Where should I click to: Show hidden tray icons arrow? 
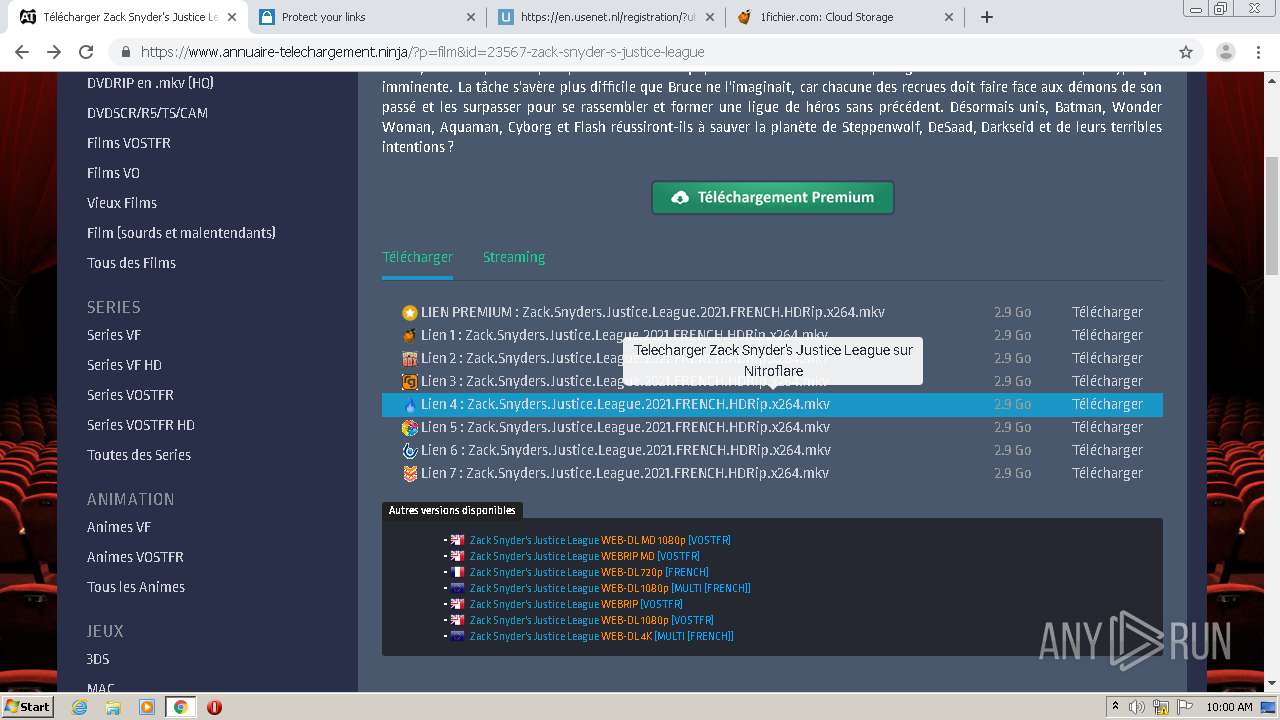[x=1115, y=707]
